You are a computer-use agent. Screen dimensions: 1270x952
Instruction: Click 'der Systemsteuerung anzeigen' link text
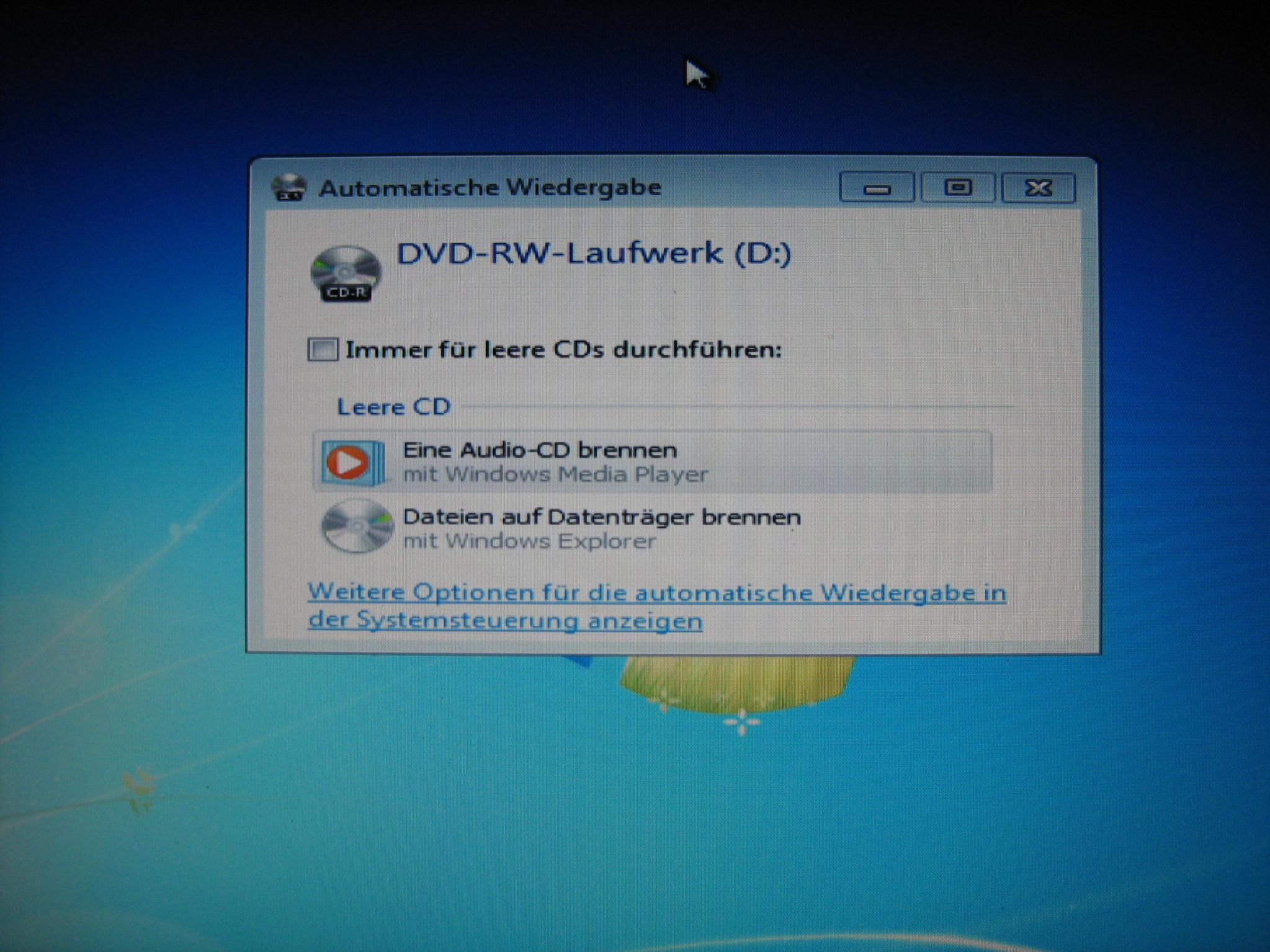point(505,620)
